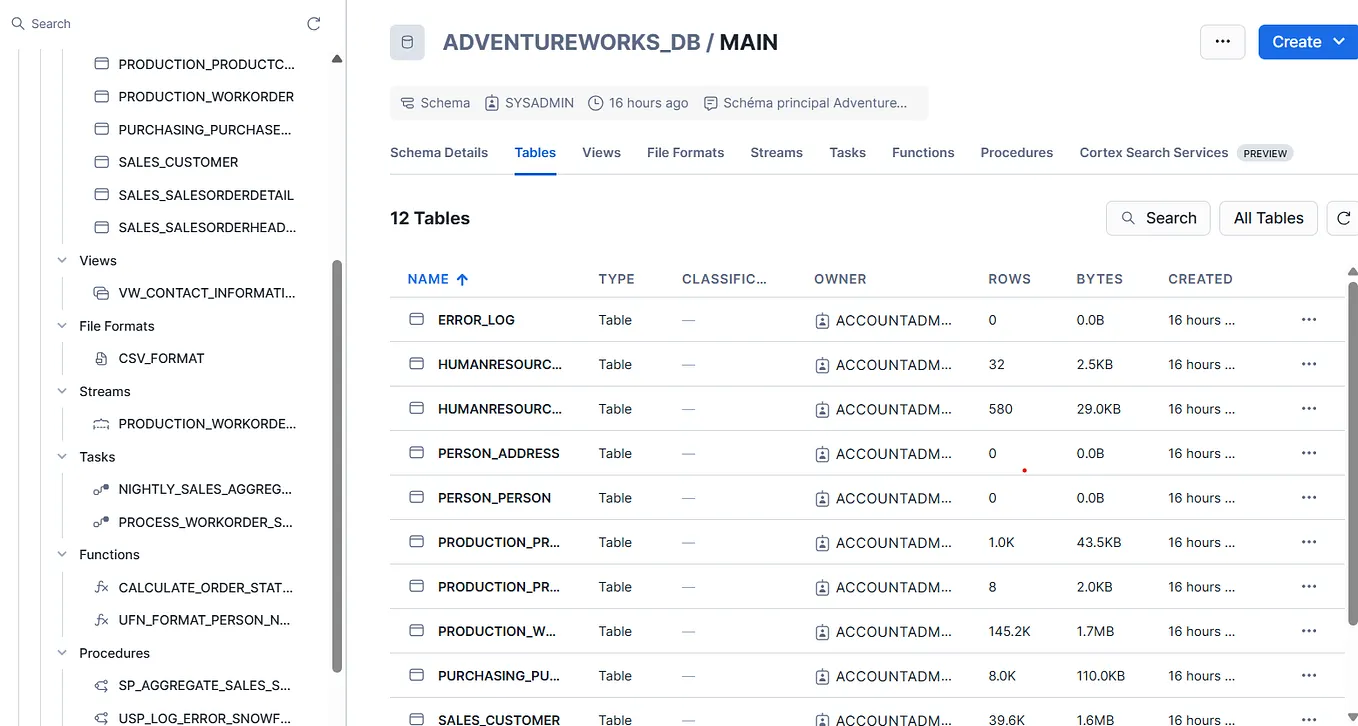Click the task icon beside PROCESS_WORKORDER_S
Viewport: 1358px width, 726px height.
(x=101, y=521)
